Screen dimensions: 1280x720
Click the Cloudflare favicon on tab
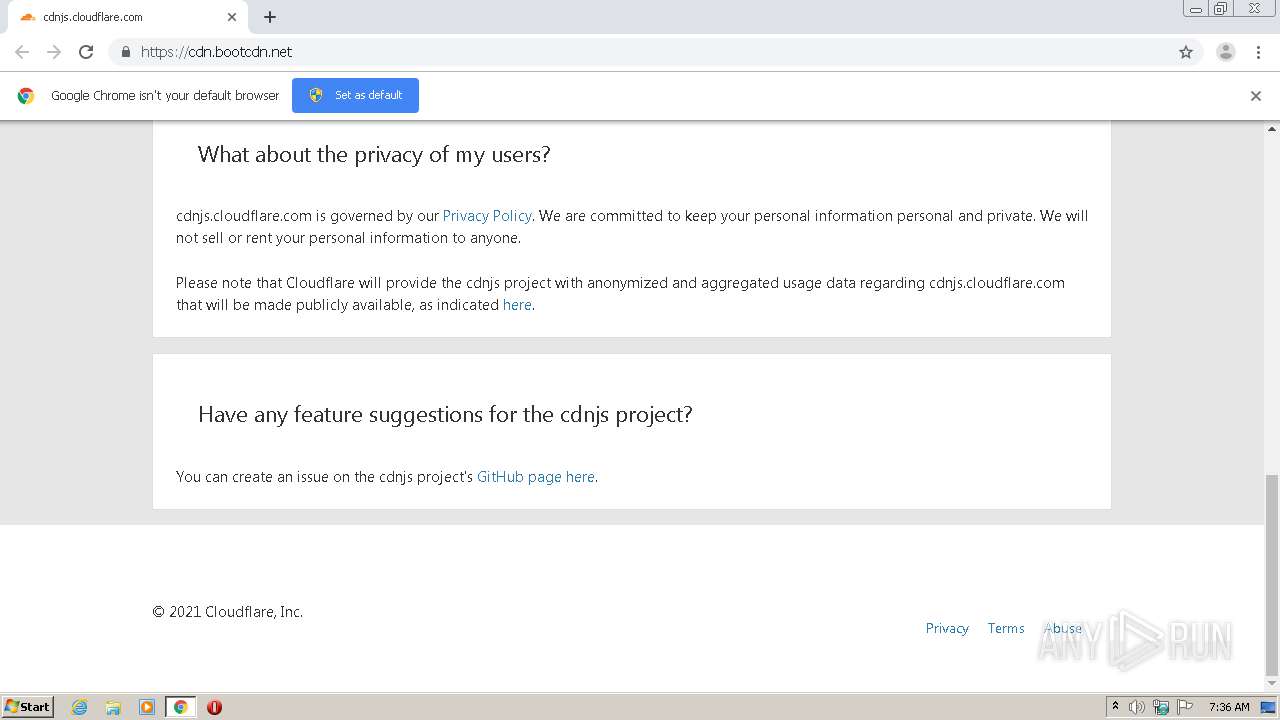point(28,17)
